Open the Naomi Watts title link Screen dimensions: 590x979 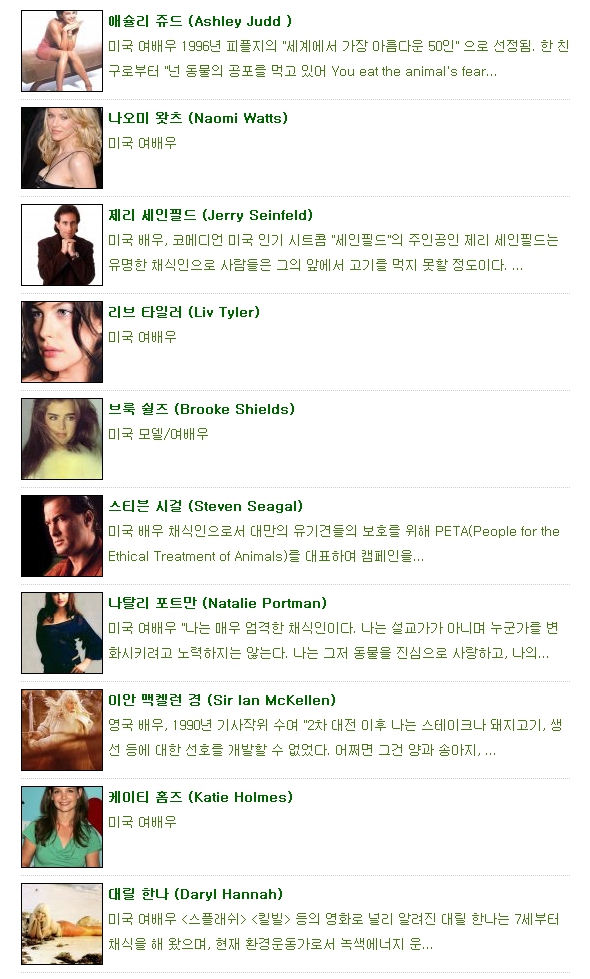click(x=198, y=118)
